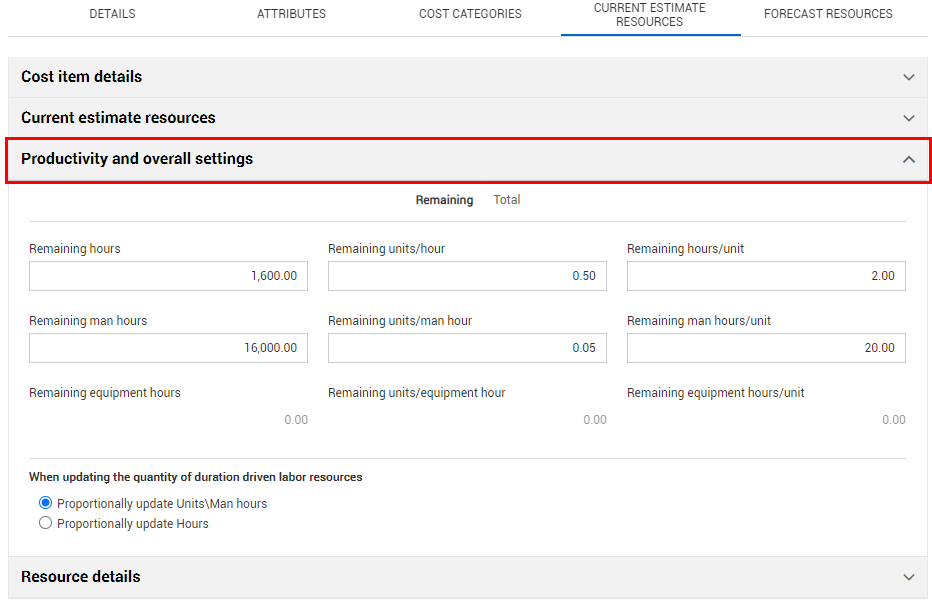Choose Proportionally update Hours radio button
The height and width of the screenshot is (603, 932).
tap(45, 523)
